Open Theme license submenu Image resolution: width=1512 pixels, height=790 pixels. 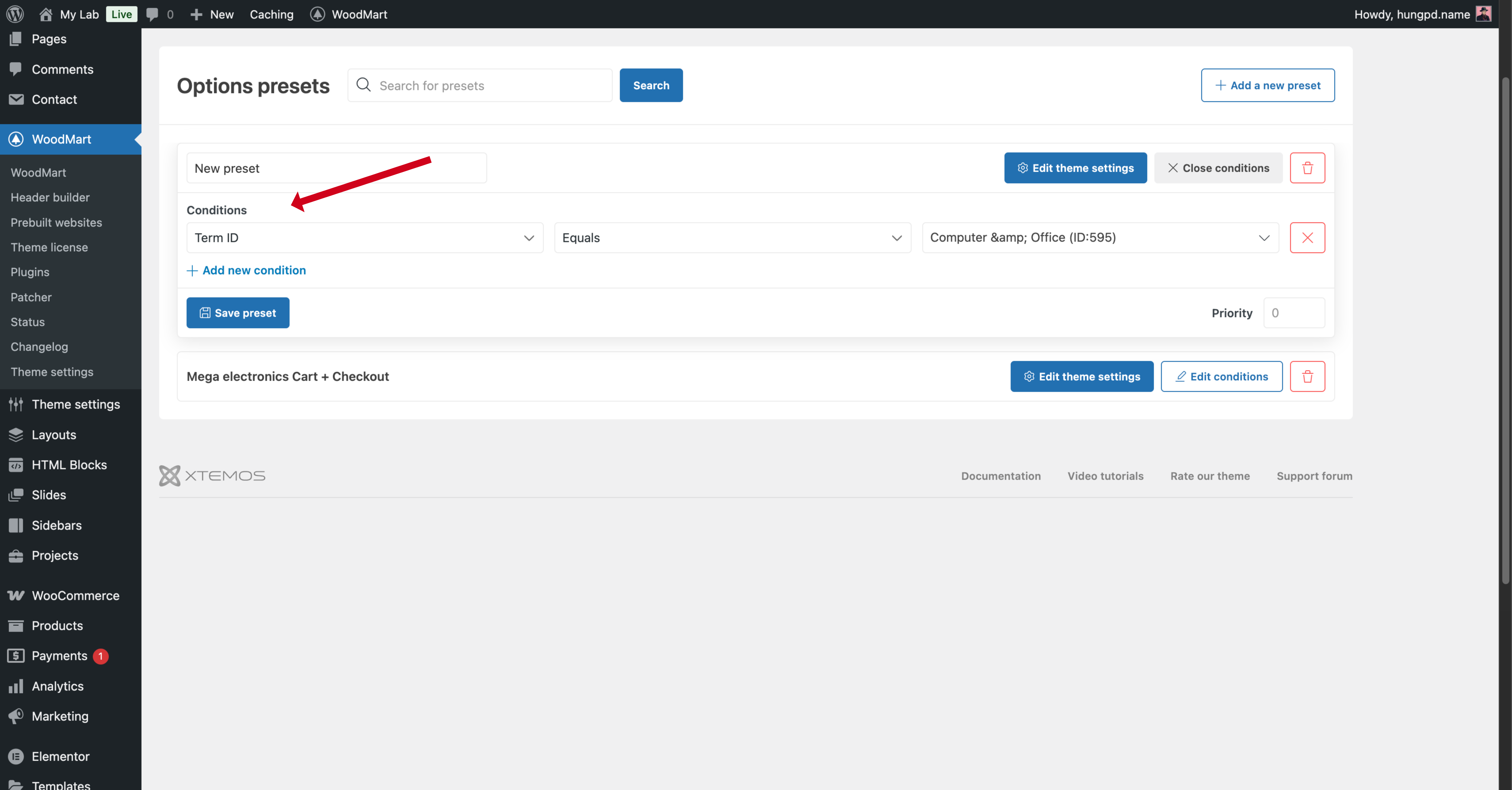[49, 247]
